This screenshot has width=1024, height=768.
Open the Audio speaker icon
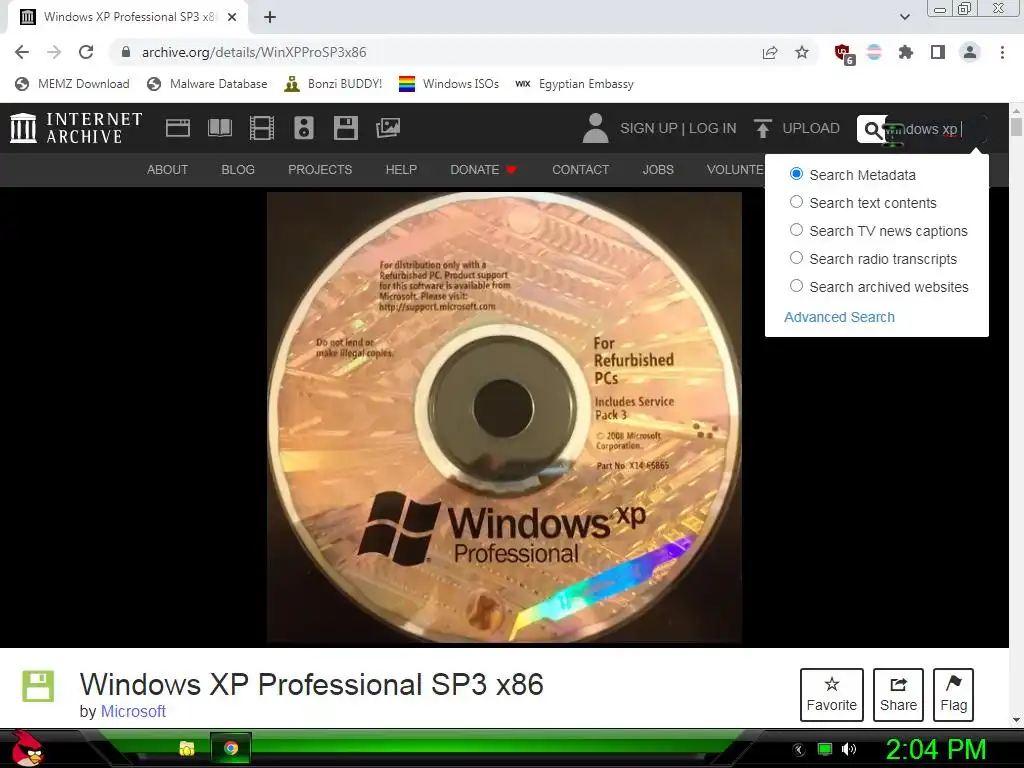click(x=304, y=128)
